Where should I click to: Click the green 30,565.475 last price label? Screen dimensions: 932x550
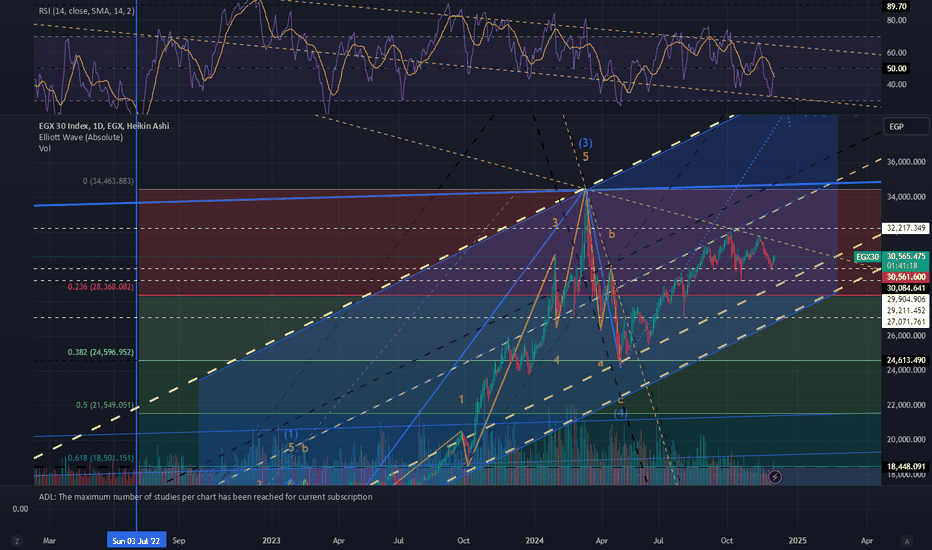pyautogui.click(x=906, y=256)
